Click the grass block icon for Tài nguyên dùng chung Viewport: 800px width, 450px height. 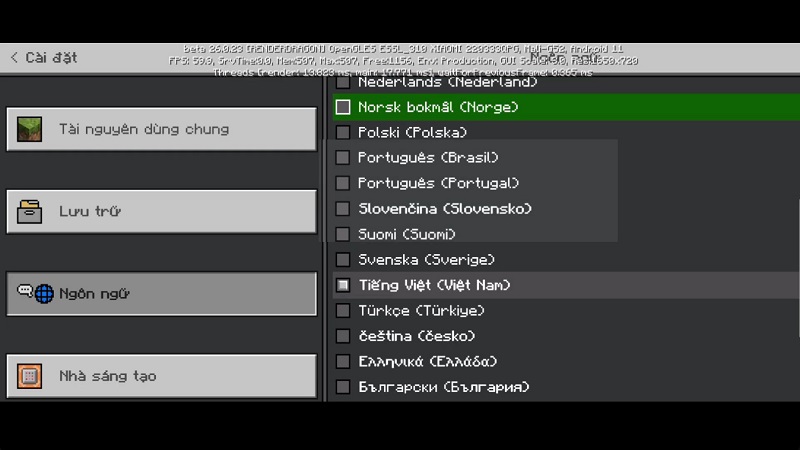(x=30, y=129)
